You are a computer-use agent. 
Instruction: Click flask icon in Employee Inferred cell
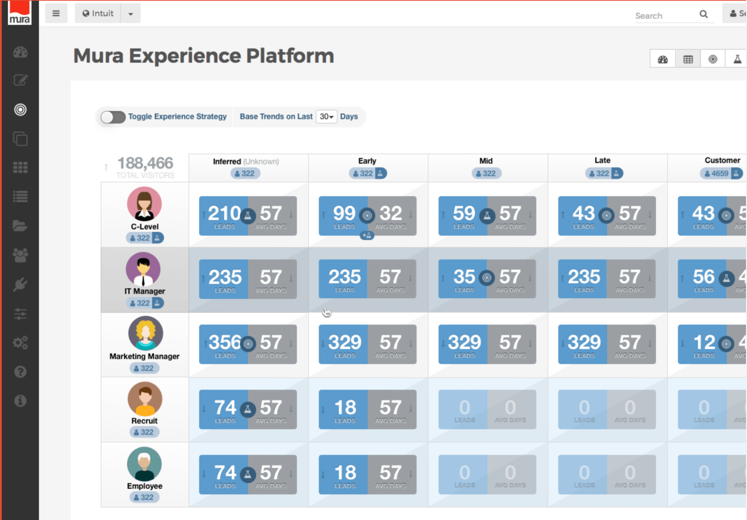point(248,474)
